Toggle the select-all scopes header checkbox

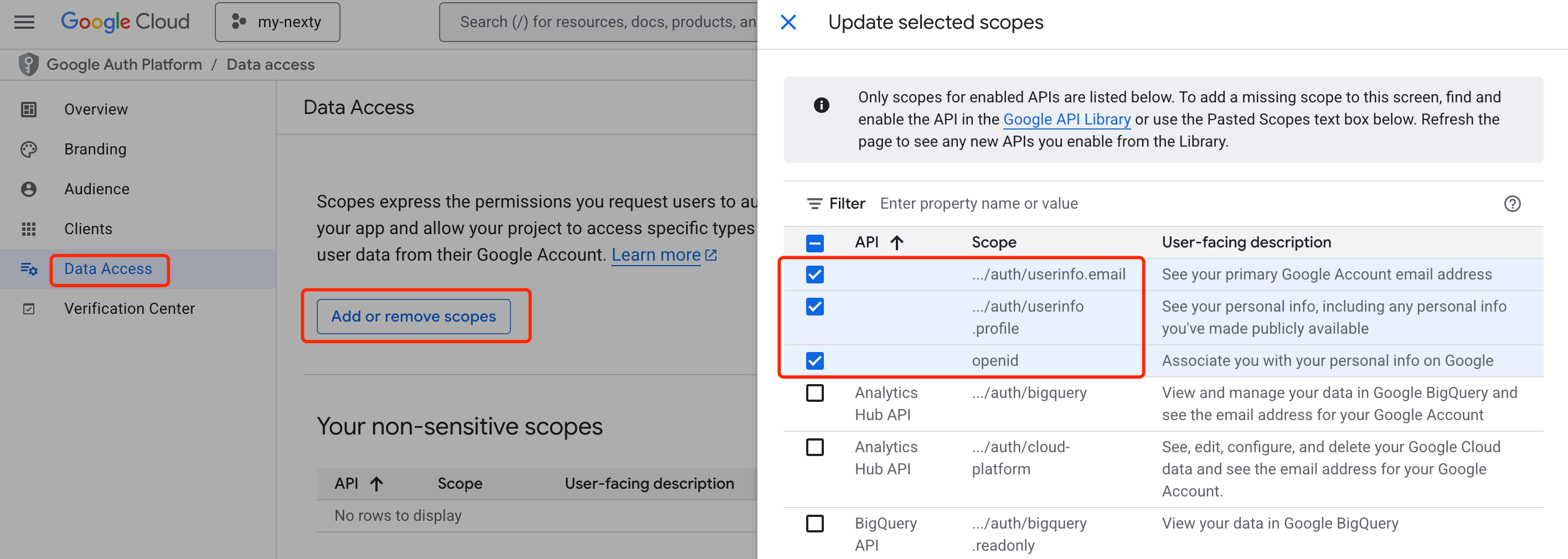(814, 243)
